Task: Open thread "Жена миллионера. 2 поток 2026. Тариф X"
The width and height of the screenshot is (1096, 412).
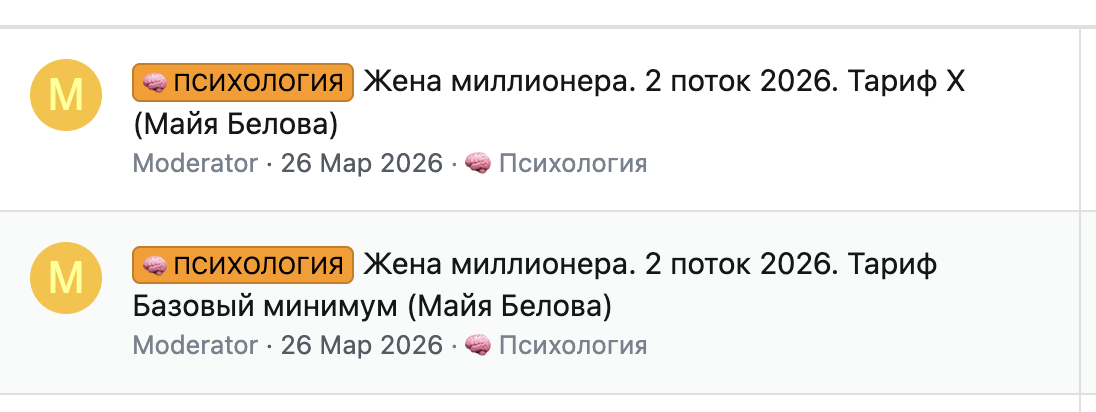Action: 600,82
